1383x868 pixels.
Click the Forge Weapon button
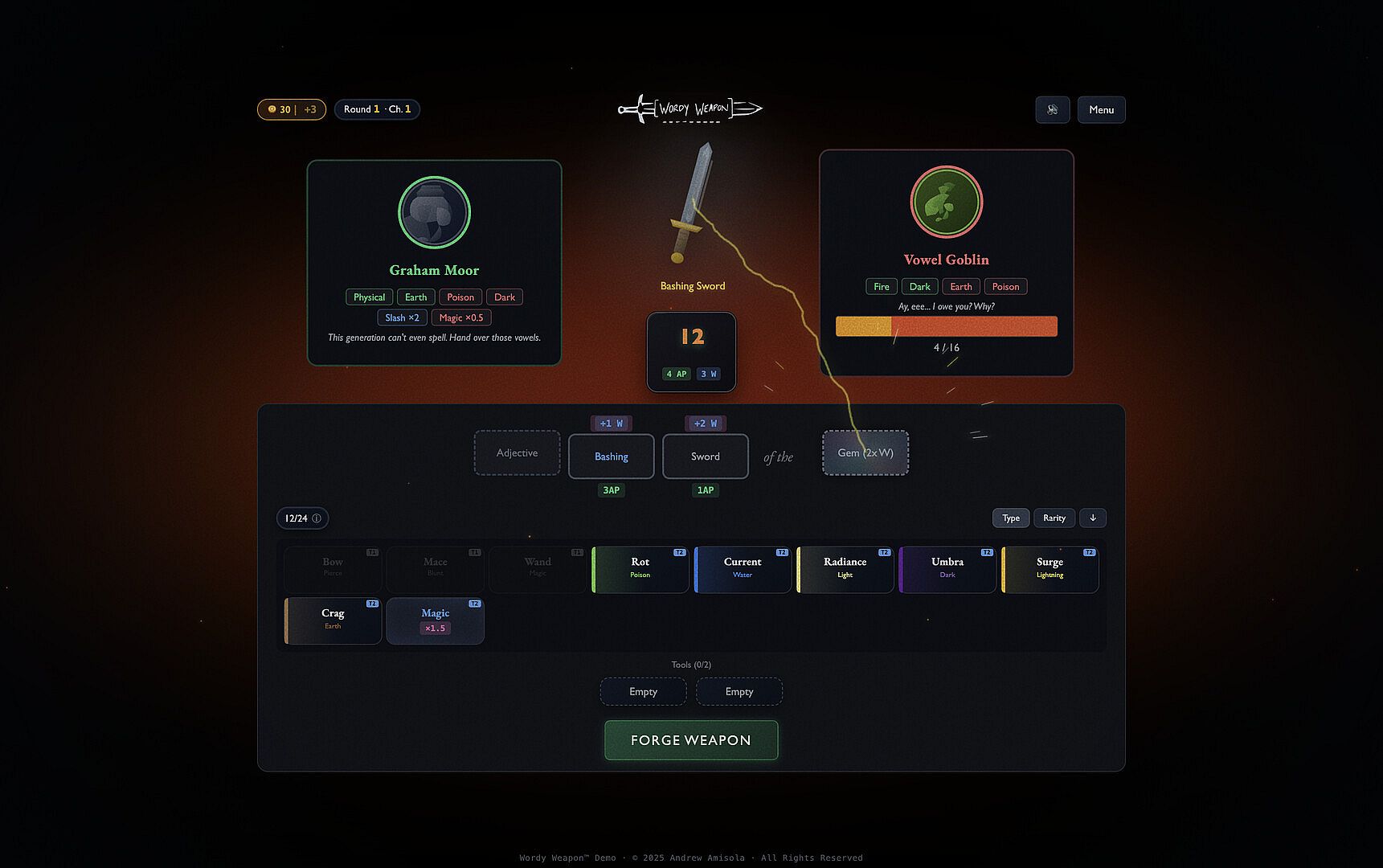click(691, 740)
